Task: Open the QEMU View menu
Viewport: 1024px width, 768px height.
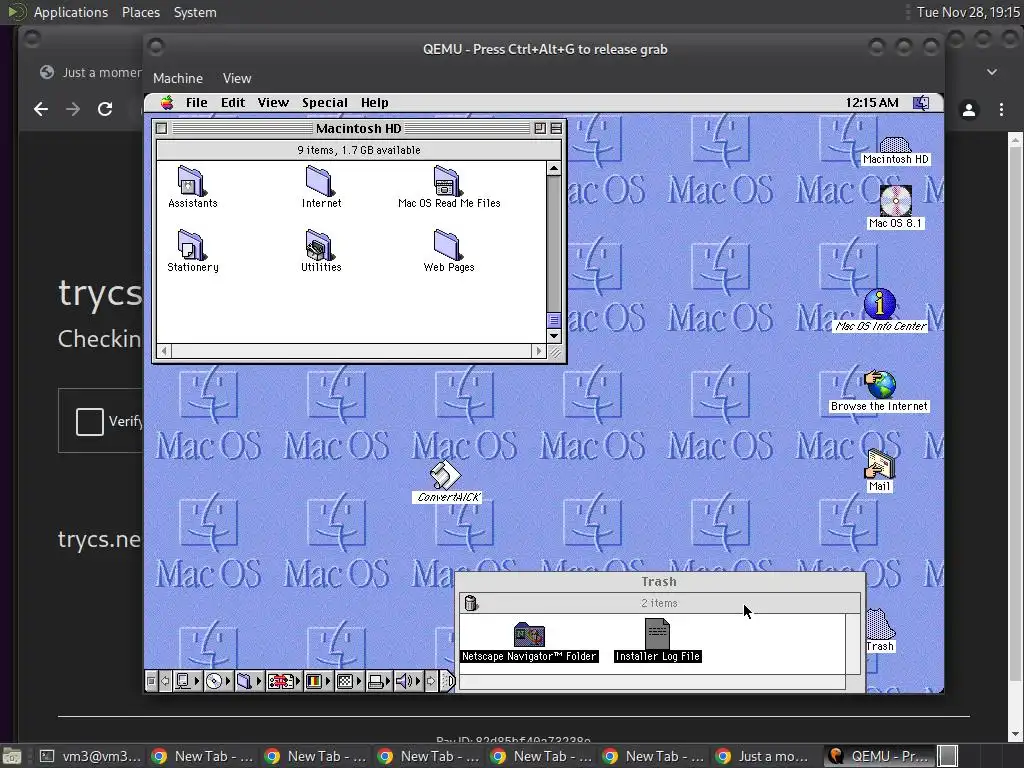Action: coord(236,78)
